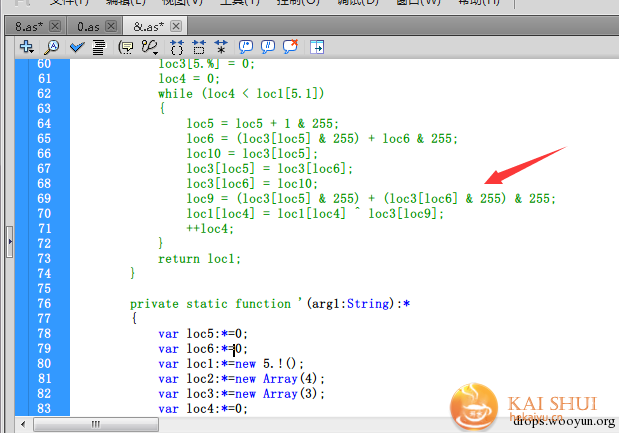
Task: Close the 8.as* tab
Action: coord(55,26)
